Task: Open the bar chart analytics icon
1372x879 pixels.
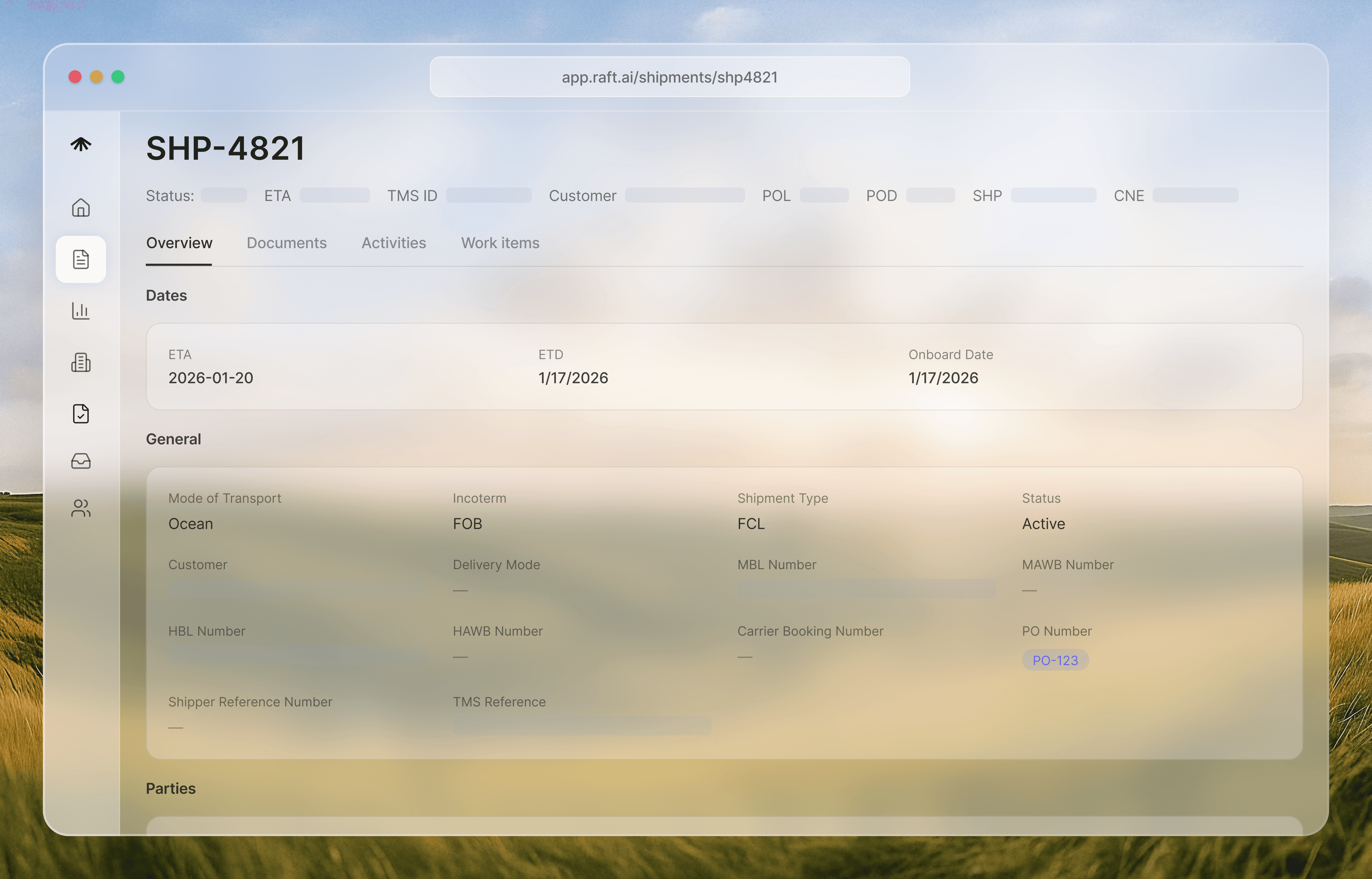Action: (80, 311)
